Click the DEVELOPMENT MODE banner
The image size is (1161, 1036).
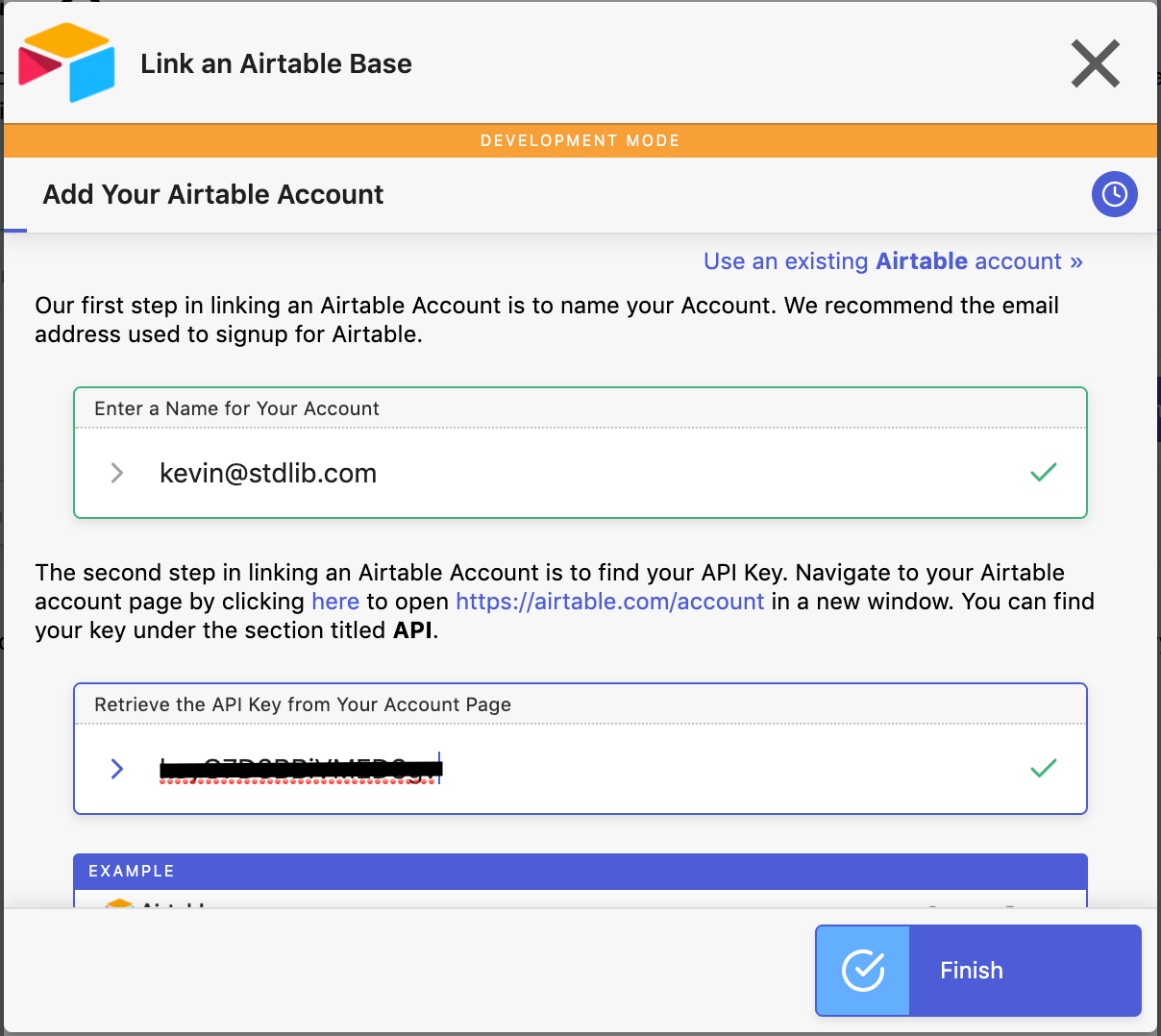(x=580, y=140)
